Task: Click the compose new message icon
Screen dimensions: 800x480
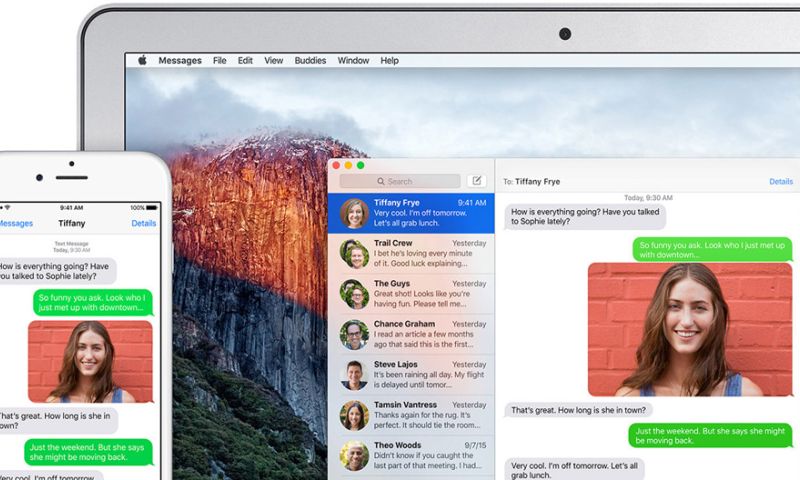Action: click(477, 181)
